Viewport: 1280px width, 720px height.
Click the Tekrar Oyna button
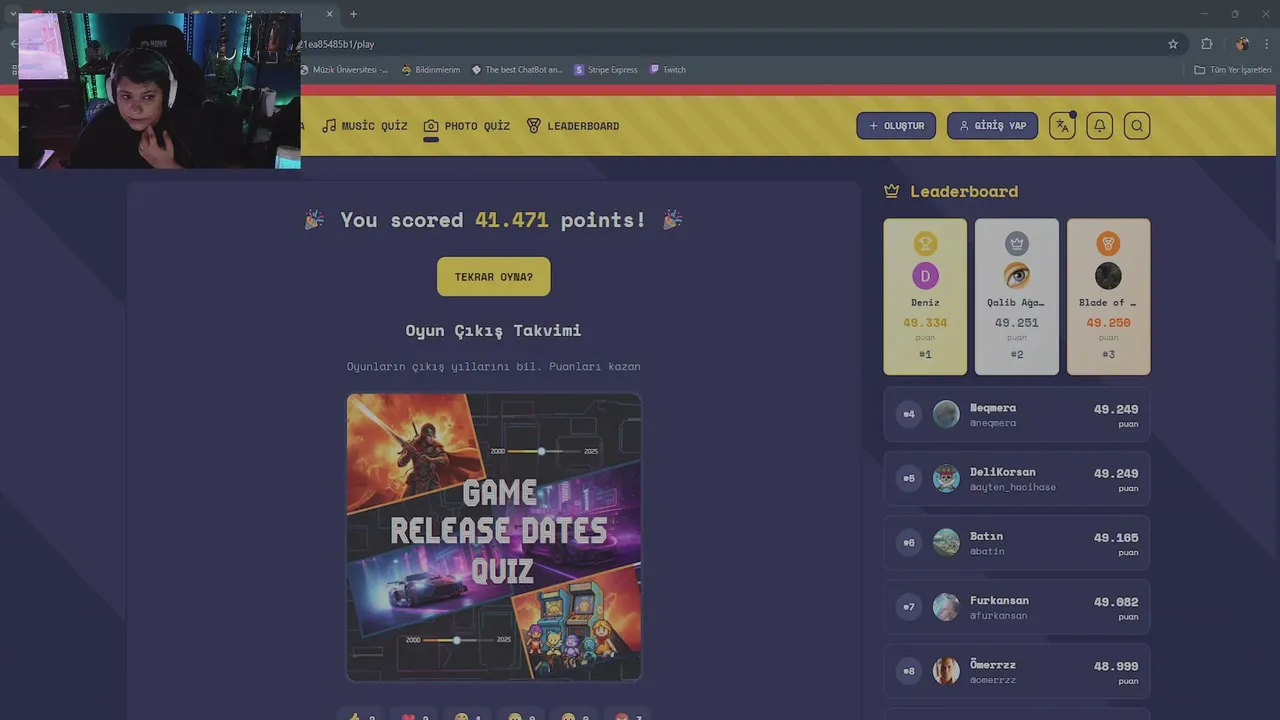494,277
